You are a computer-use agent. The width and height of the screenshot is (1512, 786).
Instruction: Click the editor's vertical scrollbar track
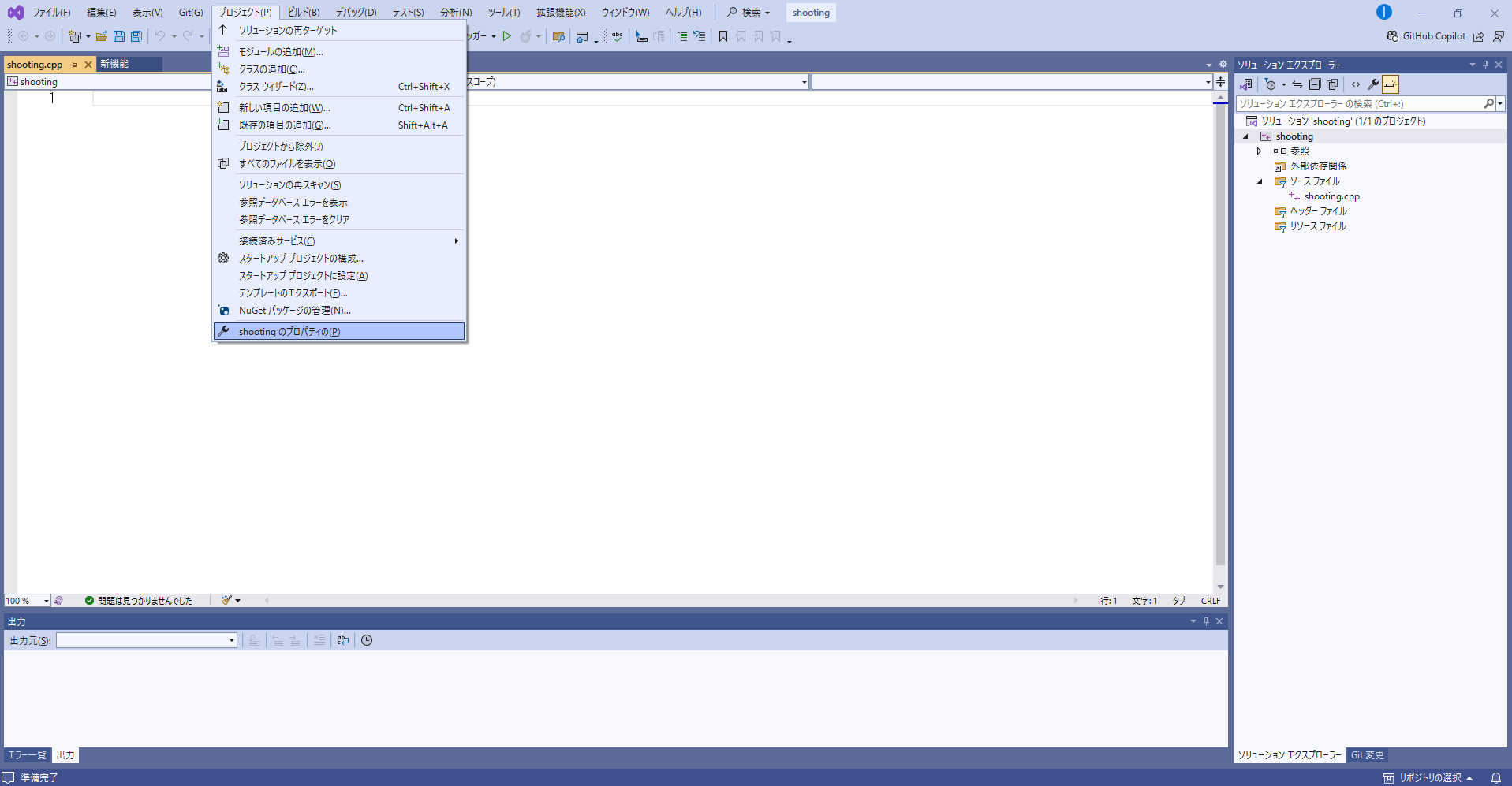(1220, 394)
